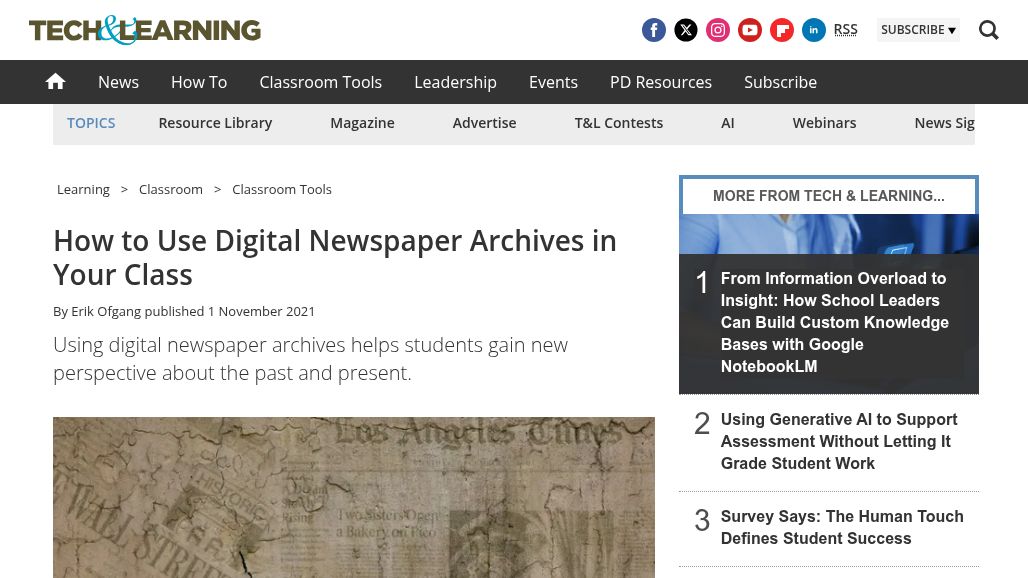The image size is (1028, 578).
Task: Open Tech & Learning Facebook page icon
Action: tap(654, 30)
